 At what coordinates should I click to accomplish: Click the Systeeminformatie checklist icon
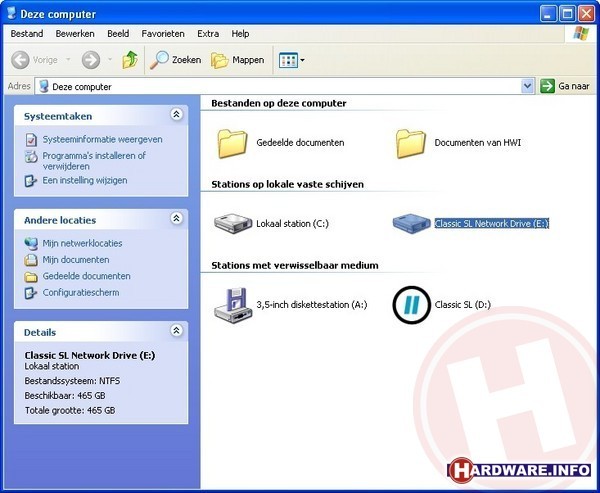click(31, 140)
